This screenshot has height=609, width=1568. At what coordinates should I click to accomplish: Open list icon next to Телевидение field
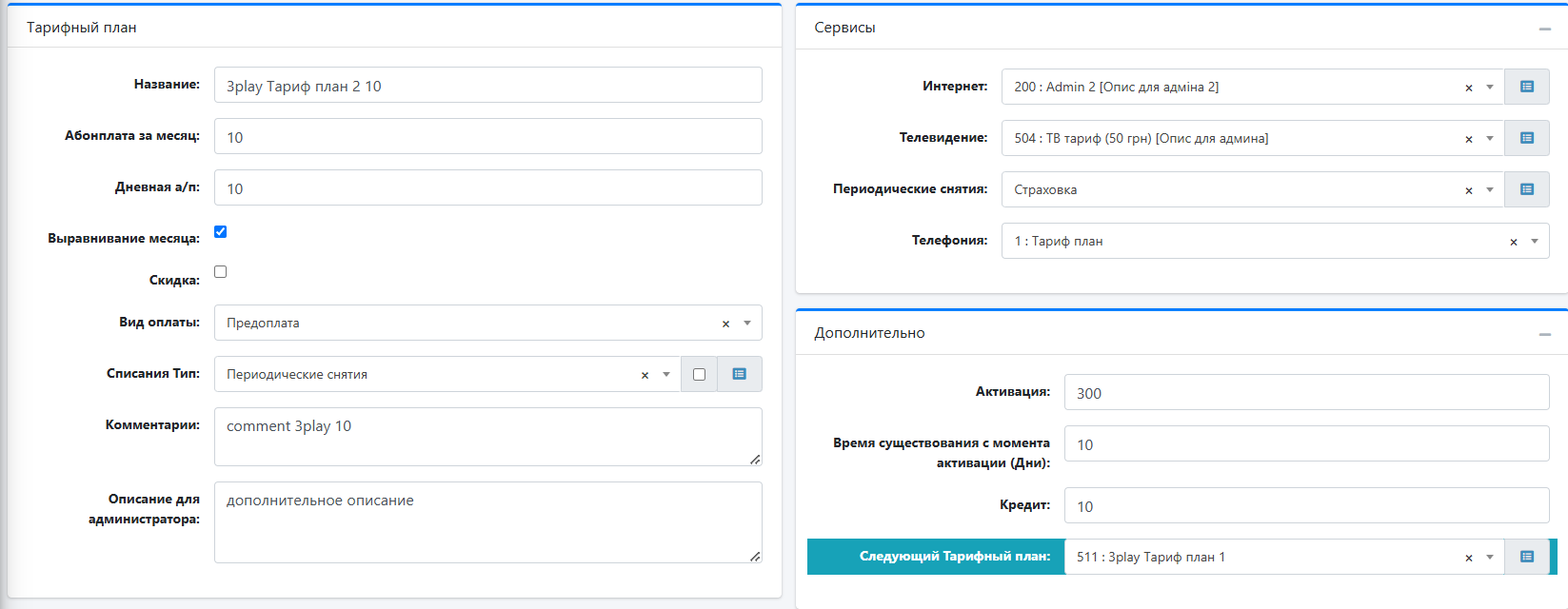tap(1526, 138)
